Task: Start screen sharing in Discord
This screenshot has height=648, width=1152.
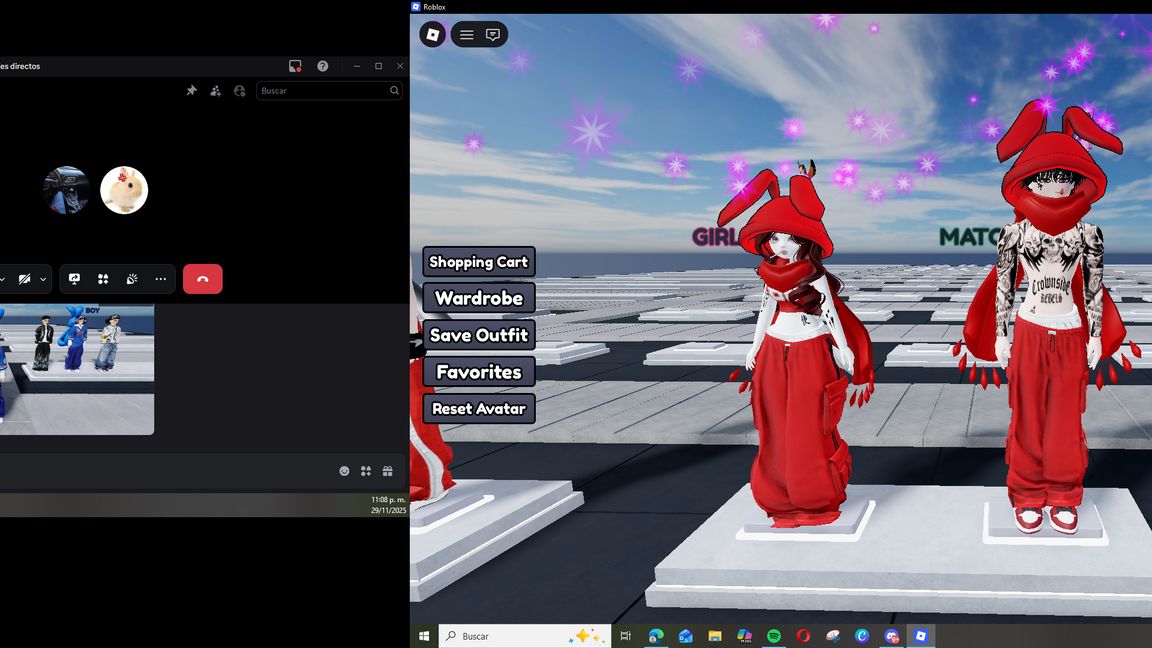Action: (74, 279)
